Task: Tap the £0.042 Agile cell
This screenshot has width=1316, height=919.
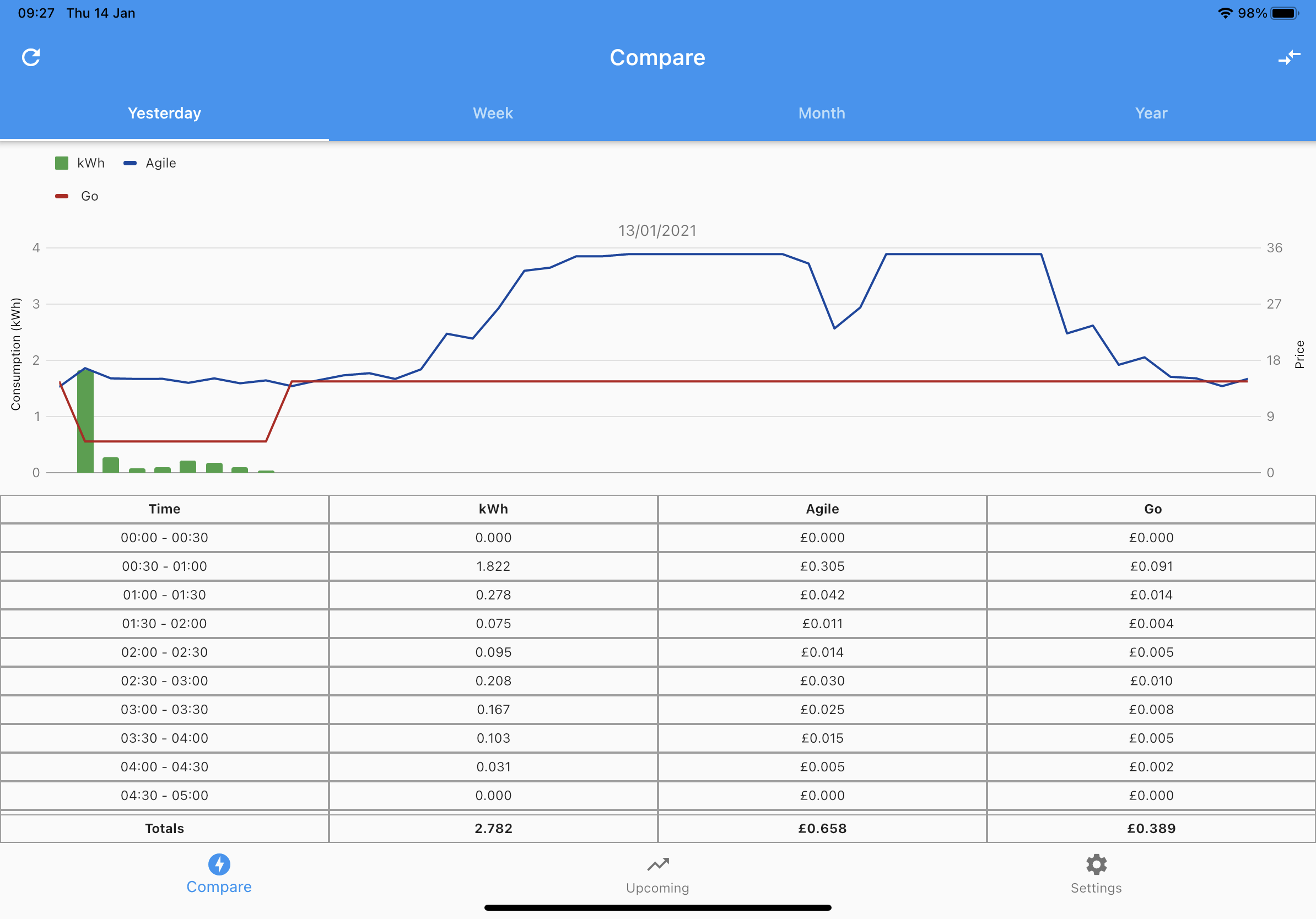Action: tap(822, 594)
